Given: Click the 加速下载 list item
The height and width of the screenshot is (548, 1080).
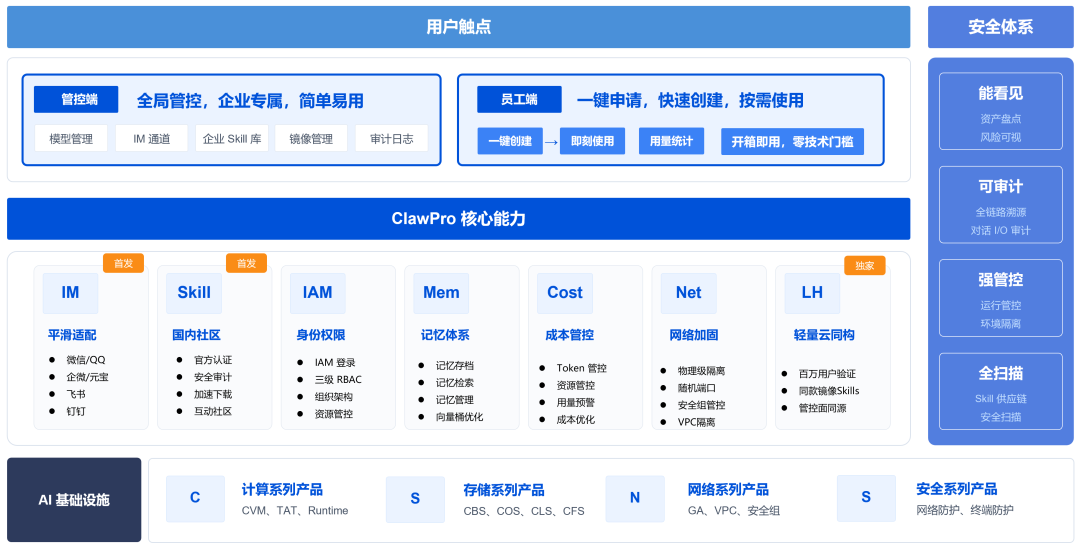Looking at the screenshot, I should tap(213, 394).
